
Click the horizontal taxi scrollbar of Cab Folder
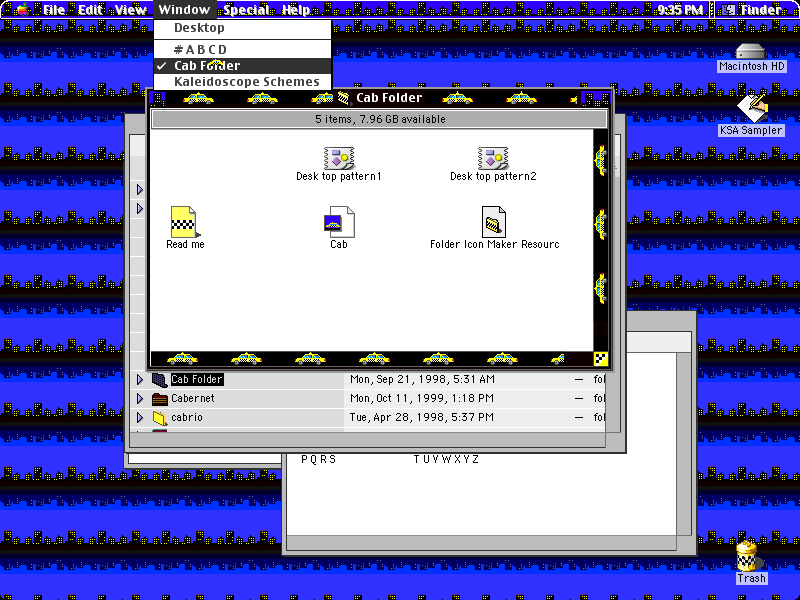[x=372, y=359]
